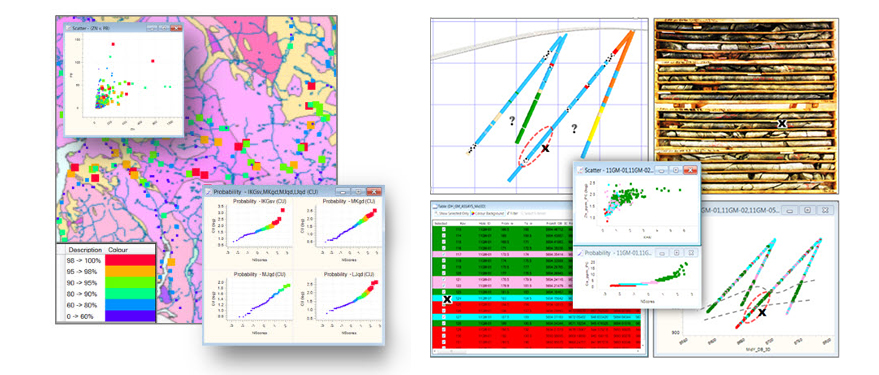Toggle the Selected checkbox for green row 128

coord(443,323)
